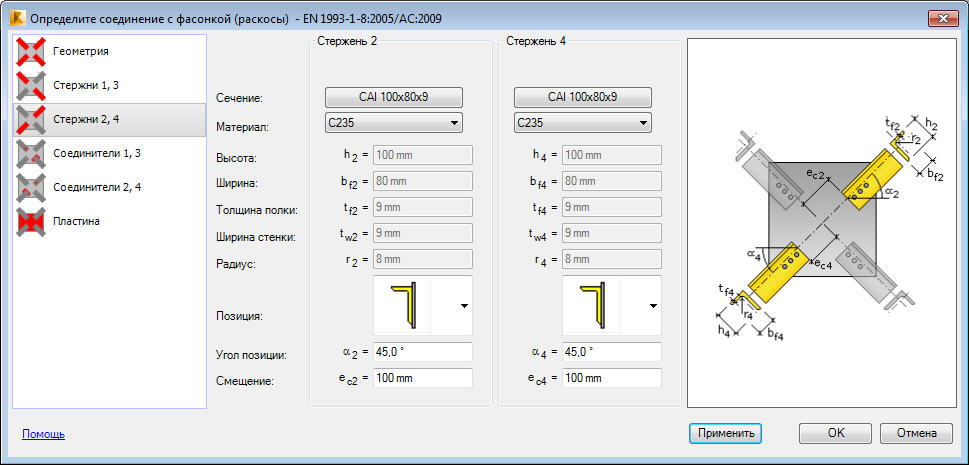Click the ec2 offset field
969x465 pixels.
423,378
